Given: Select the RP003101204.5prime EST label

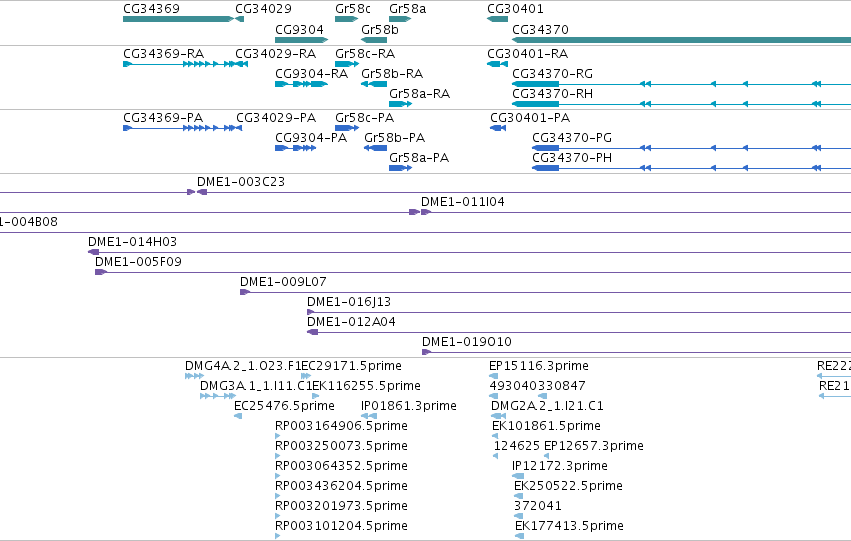Looking at the screenshot, I should click(x=341, y=527).
